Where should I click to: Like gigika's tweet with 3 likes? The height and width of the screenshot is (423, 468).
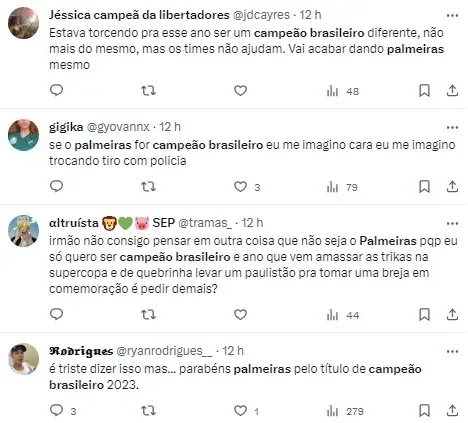(x=247, y=187)
